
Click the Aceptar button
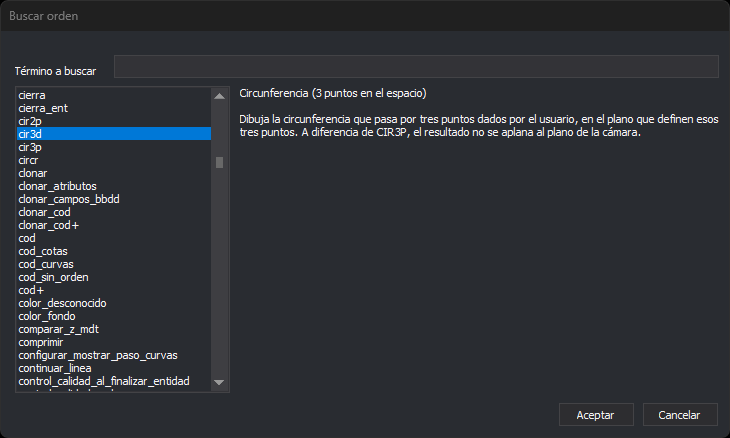click(596, 415)
